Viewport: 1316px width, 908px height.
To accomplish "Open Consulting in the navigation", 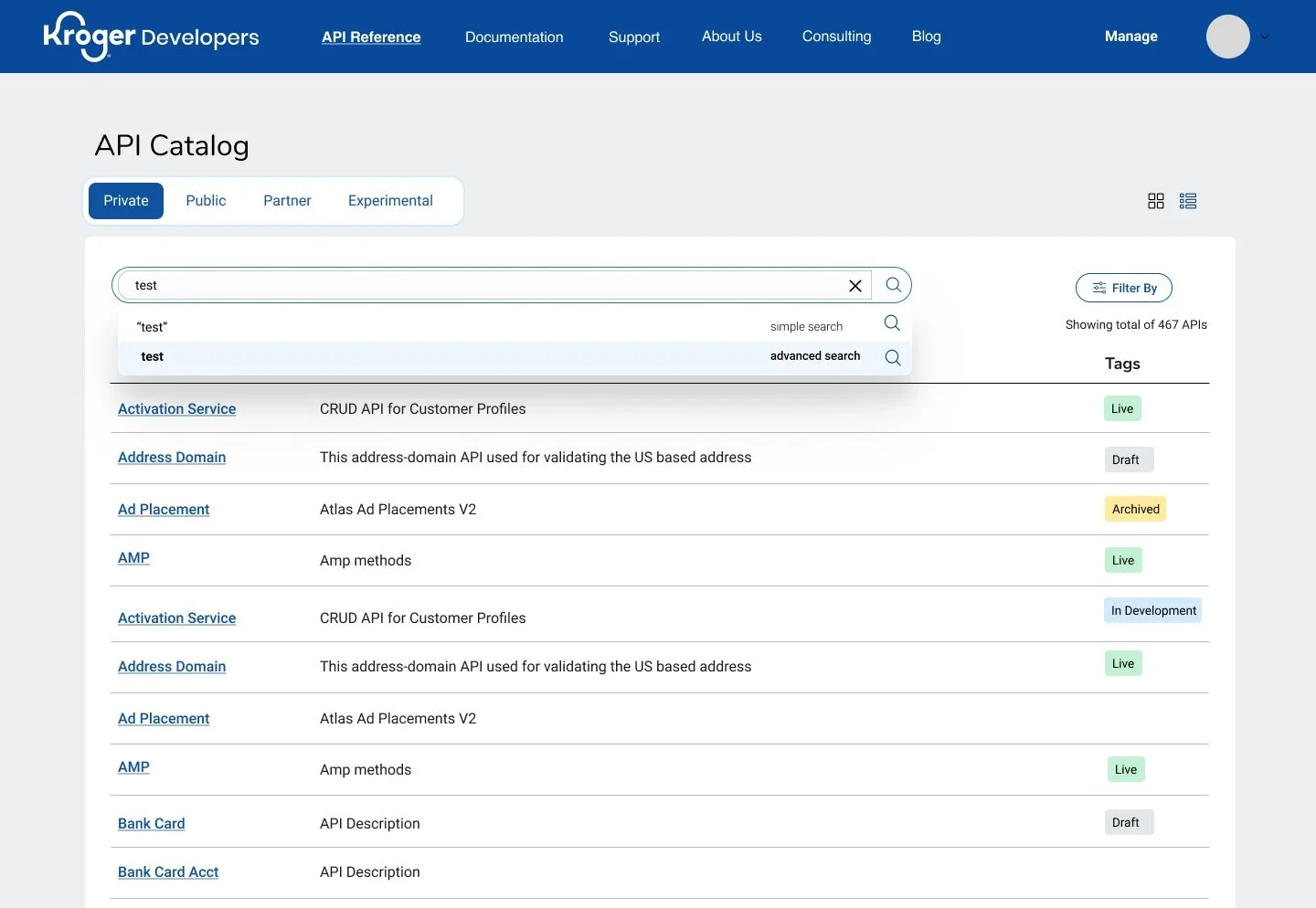I will pos(837,37).
